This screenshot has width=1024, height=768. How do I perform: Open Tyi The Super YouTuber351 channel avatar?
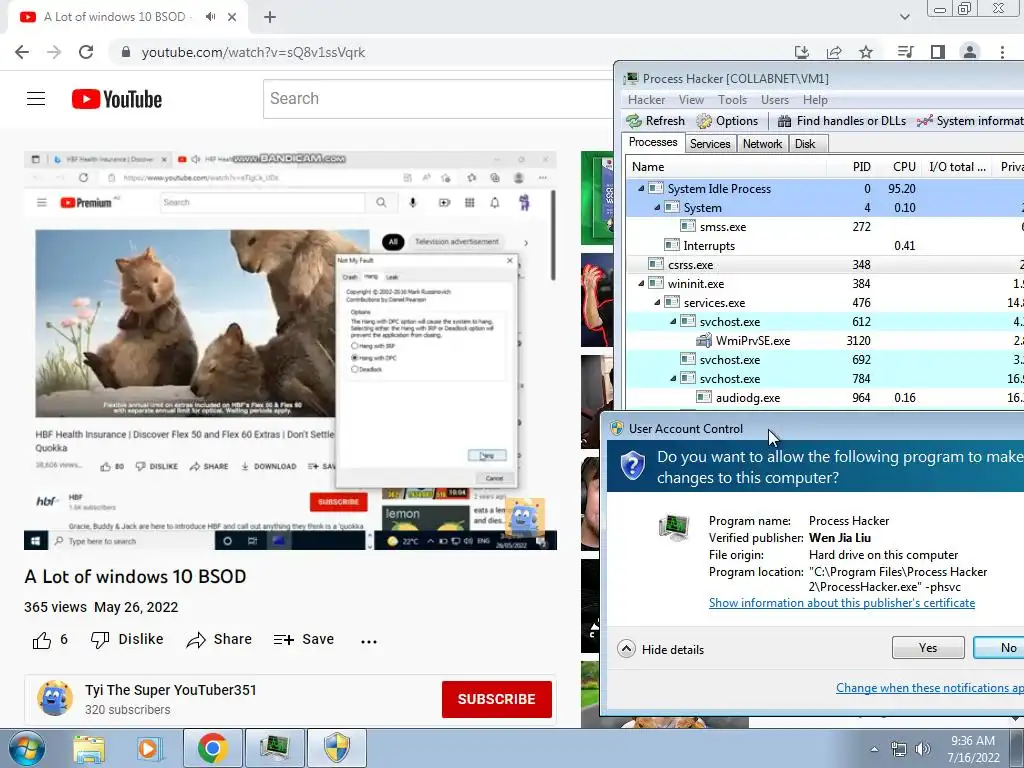[x=55, y=698]
